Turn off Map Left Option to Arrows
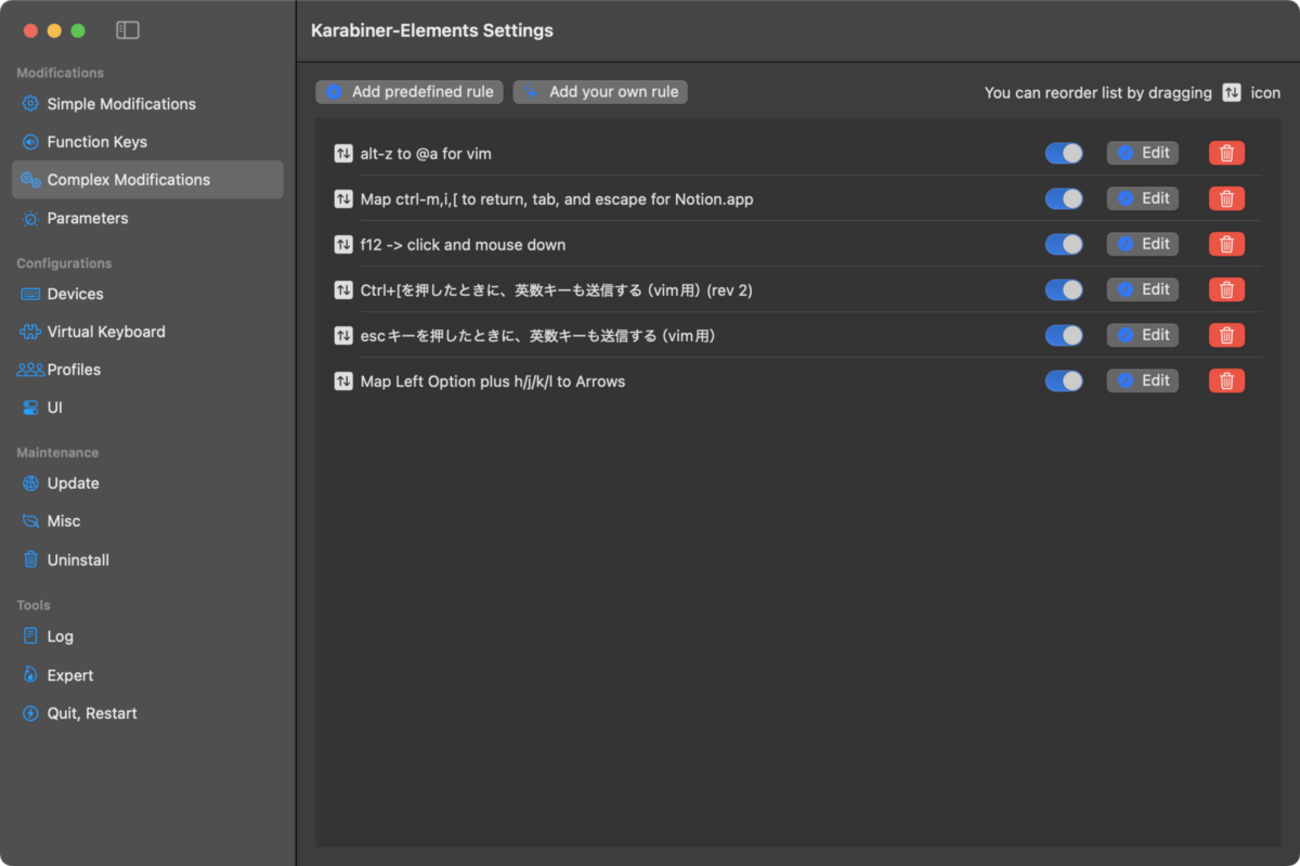 coord(1064,380)
